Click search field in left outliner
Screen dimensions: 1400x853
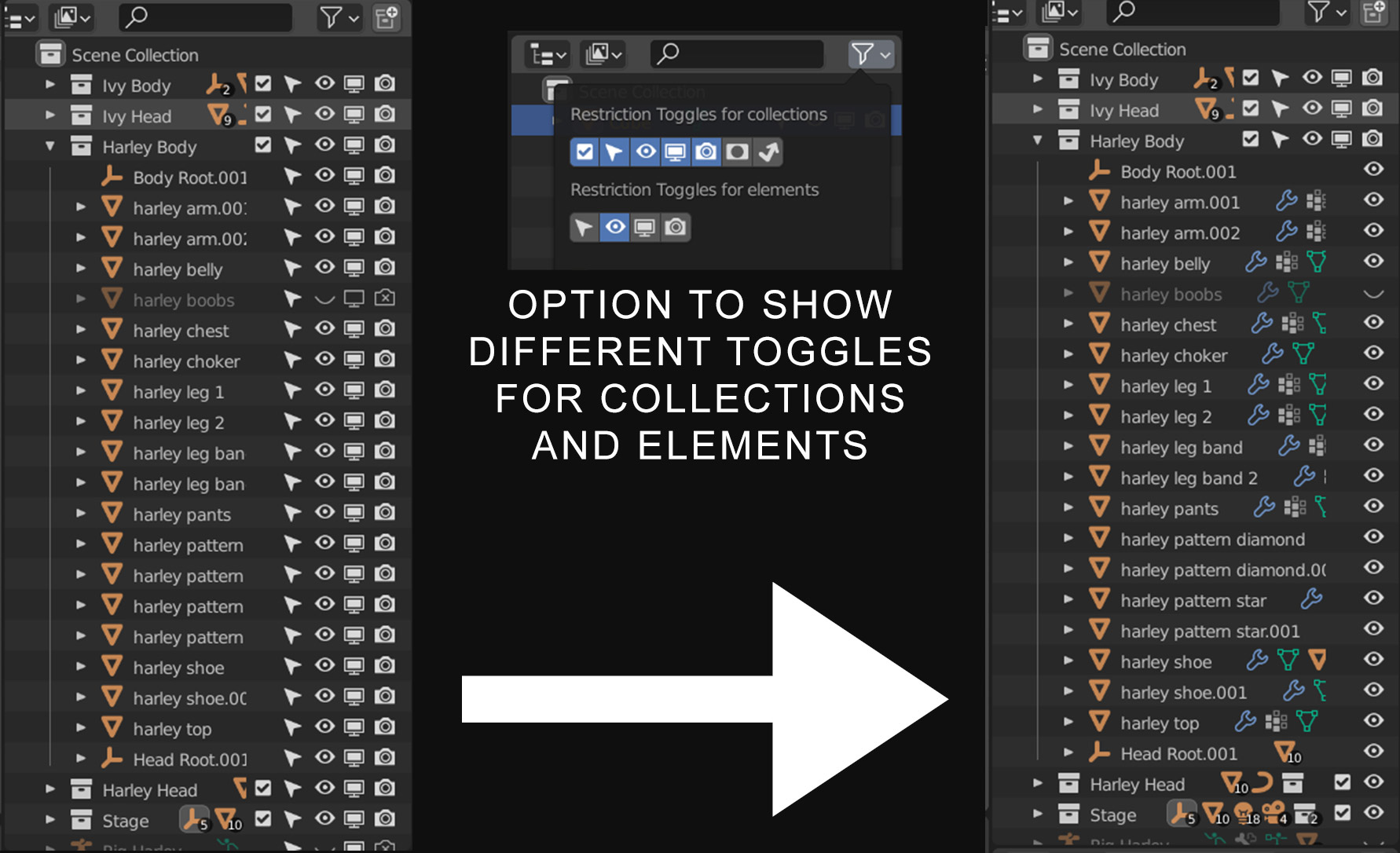pyautogui.click(x=205, y=16)
